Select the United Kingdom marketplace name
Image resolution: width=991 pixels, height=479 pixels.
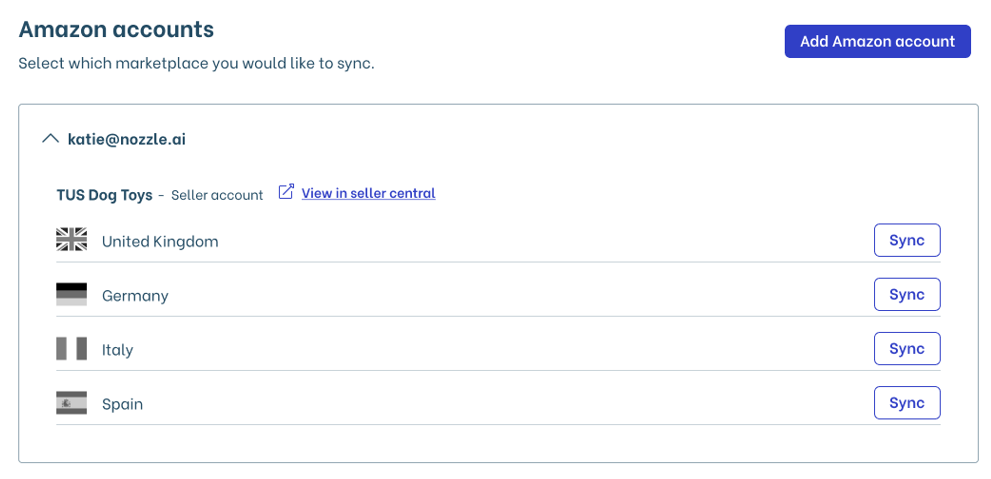160,241
